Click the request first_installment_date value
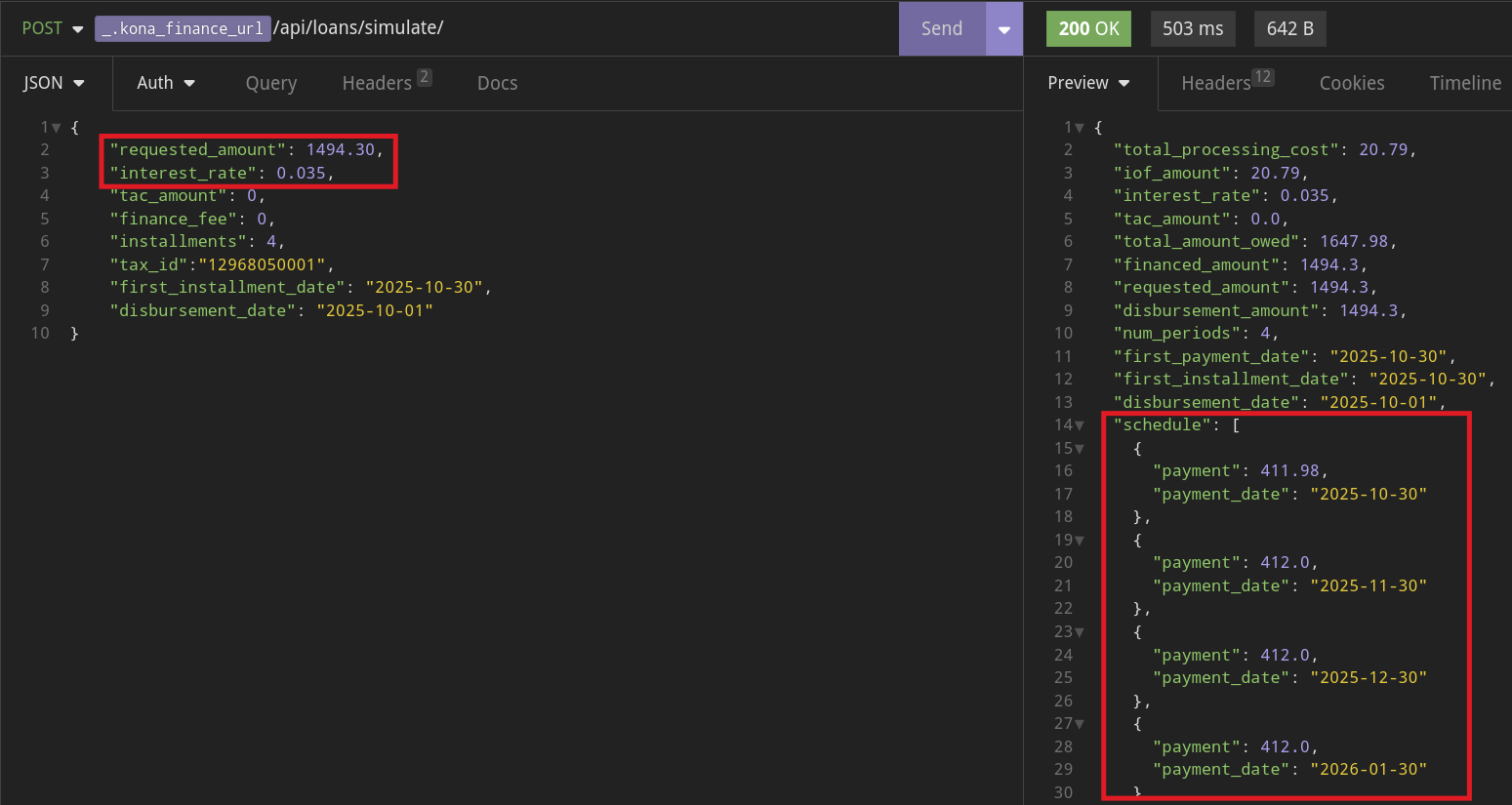The width and height of the screenshot is (1512, 805). tap(424, 287)
